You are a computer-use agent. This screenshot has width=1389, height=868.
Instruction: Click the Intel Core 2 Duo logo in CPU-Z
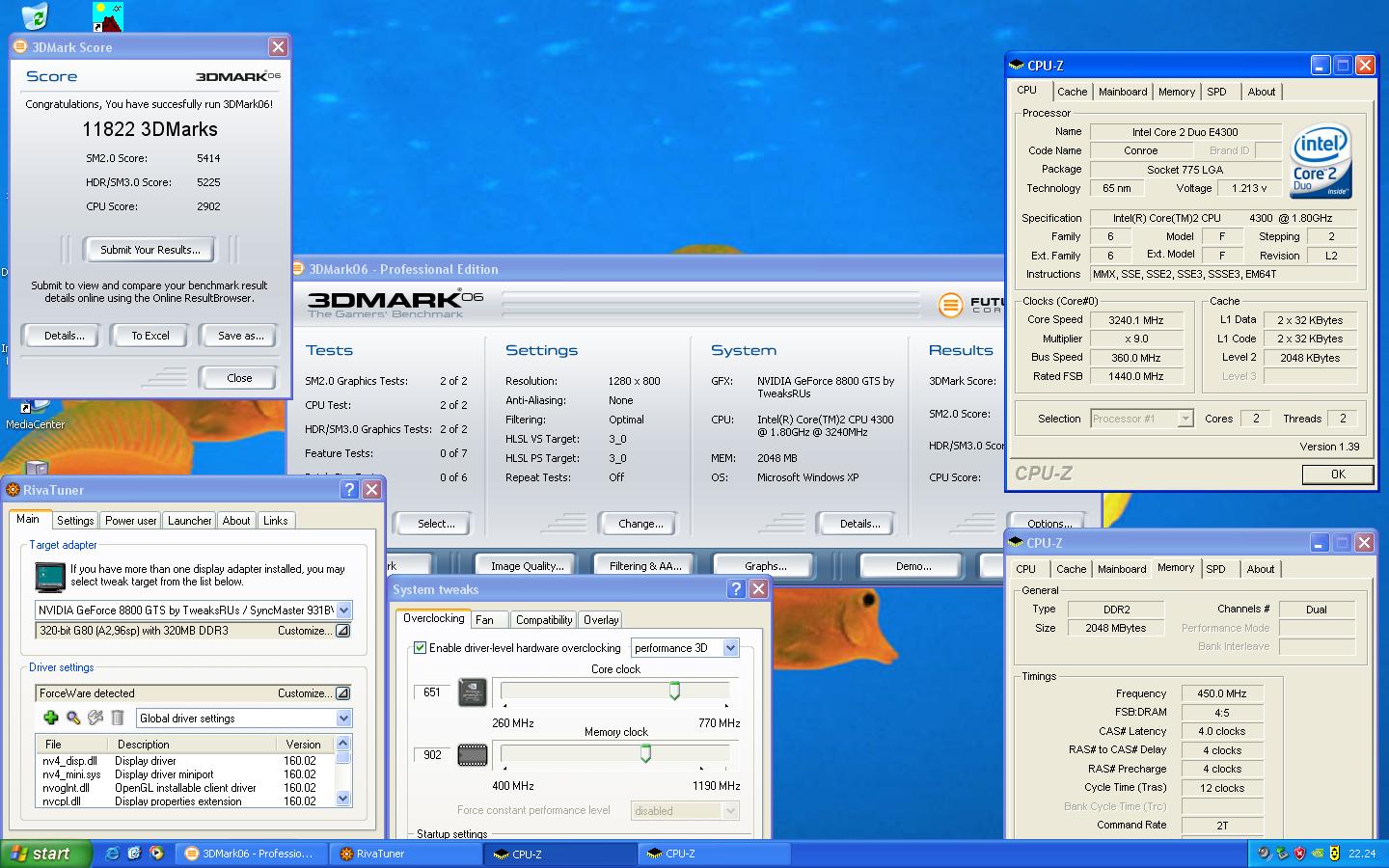(1321, 161)
